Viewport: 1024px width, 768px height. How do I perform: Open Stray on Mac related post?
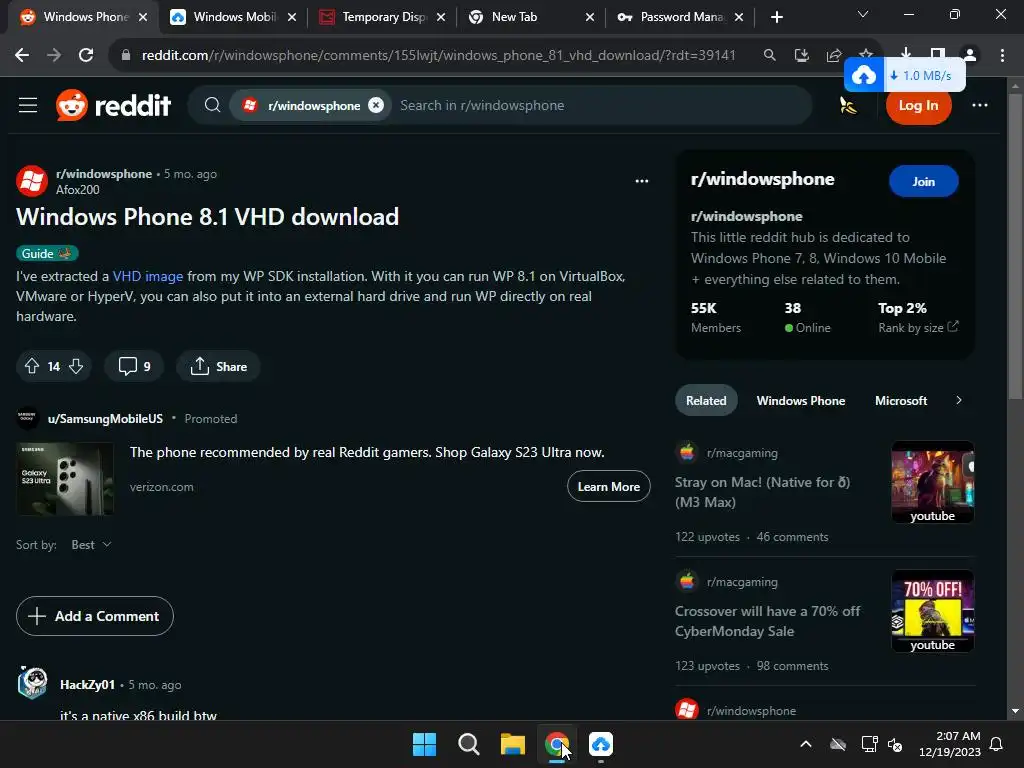(762, 492)
